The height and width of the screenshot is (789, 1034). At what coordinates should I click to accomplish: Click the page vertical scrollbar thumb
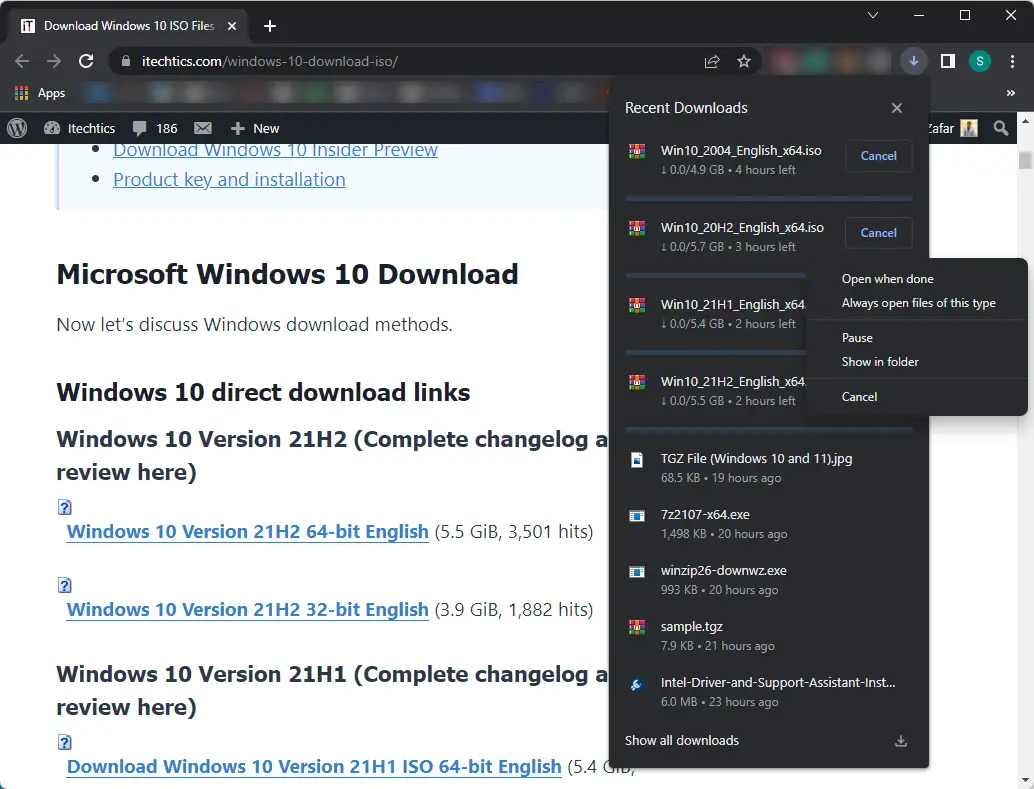coord(1025,160)
